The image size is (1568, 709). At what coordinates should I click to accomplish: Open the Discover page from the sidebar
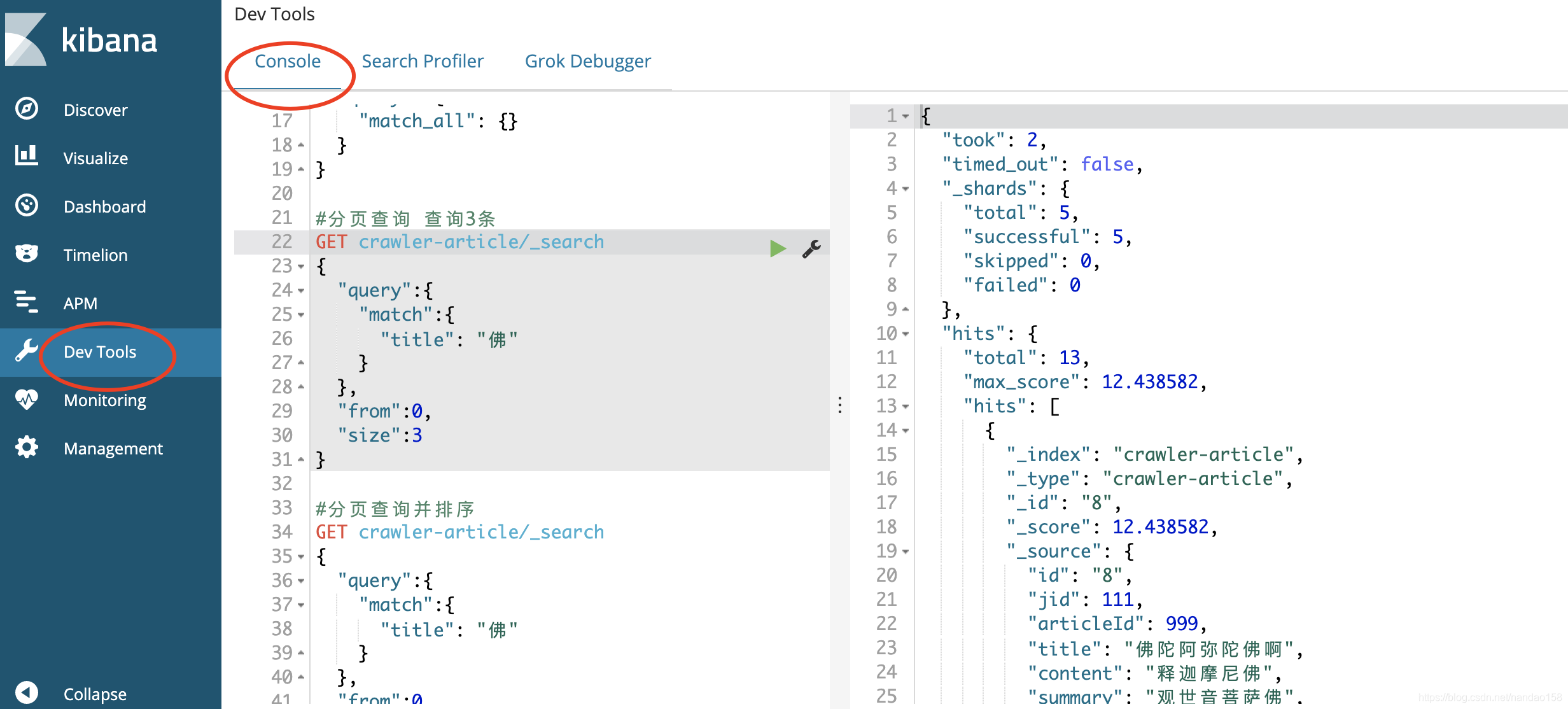click(95, 109)
